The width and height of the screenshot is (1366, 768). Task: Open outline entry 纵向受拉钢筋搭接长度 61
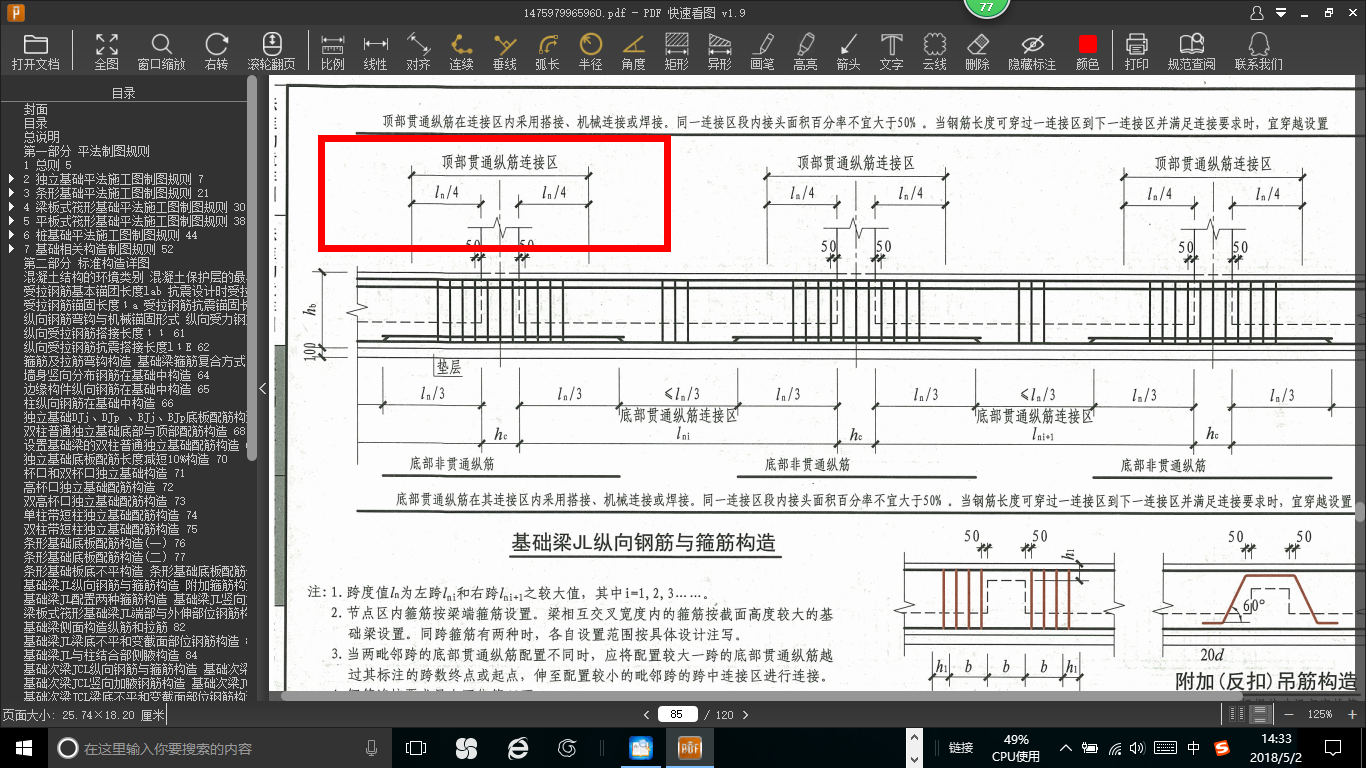pos(105,333)
